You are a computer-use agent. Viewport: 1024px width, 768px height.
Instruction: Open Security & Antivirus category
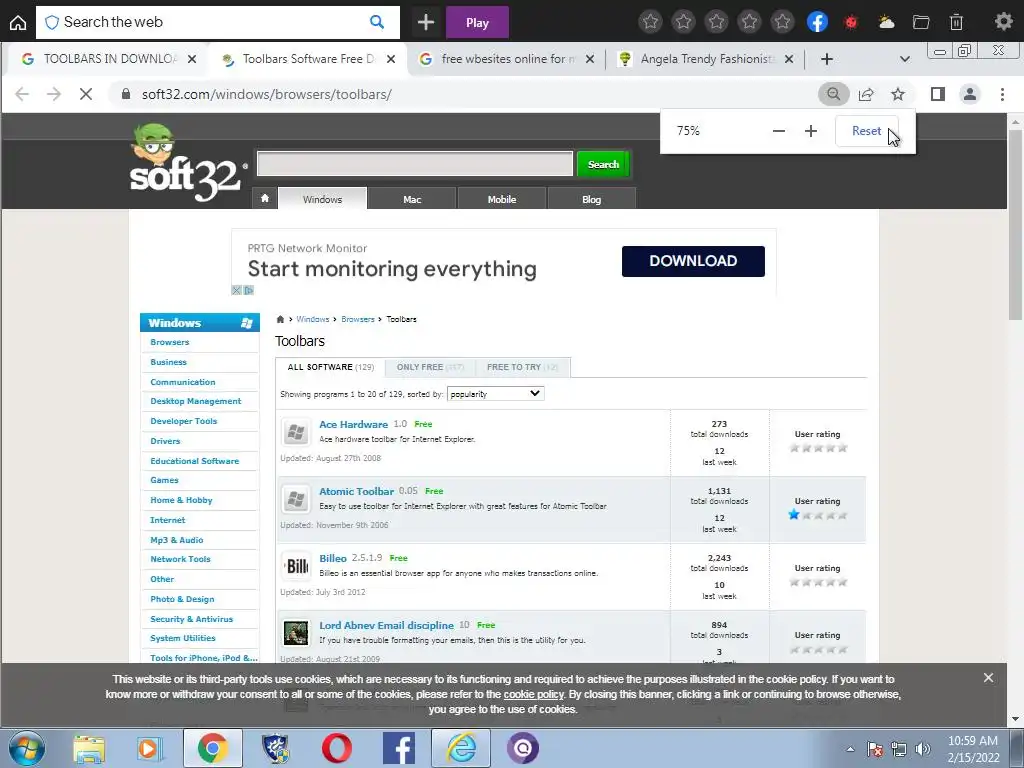(x=191, y=619)
